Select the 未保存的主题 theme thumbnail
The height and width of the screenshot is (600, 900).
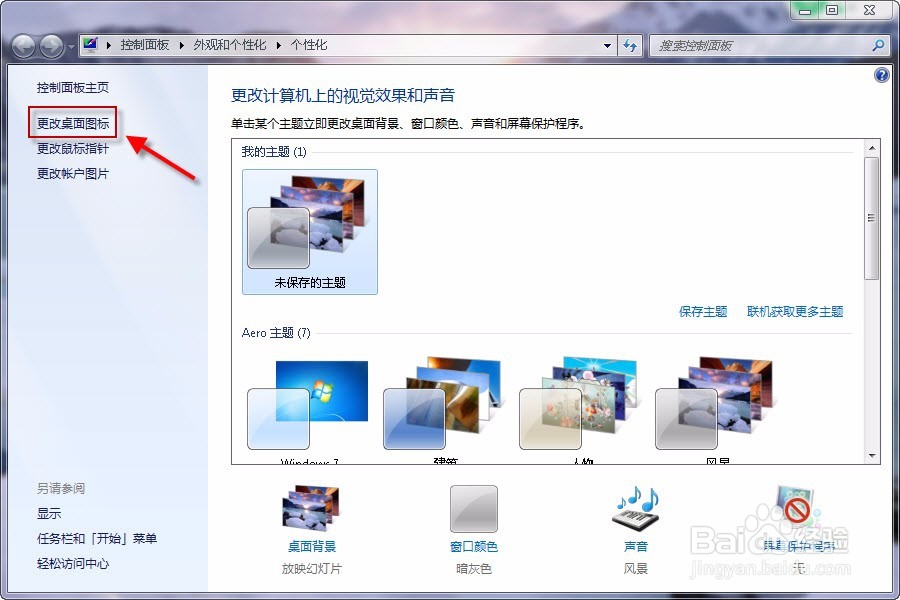310,232
